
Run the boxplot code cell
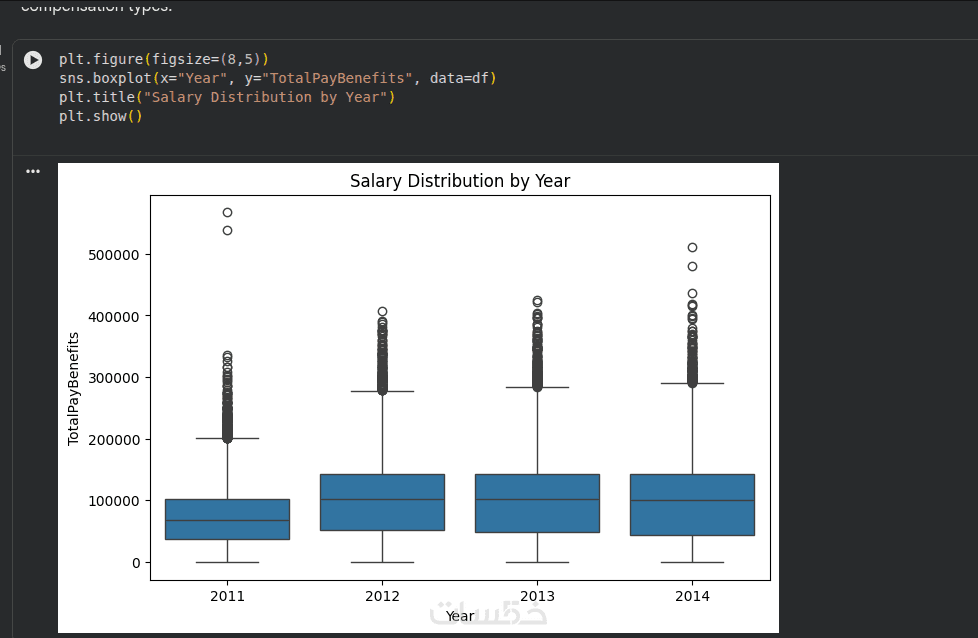[33, 60]
